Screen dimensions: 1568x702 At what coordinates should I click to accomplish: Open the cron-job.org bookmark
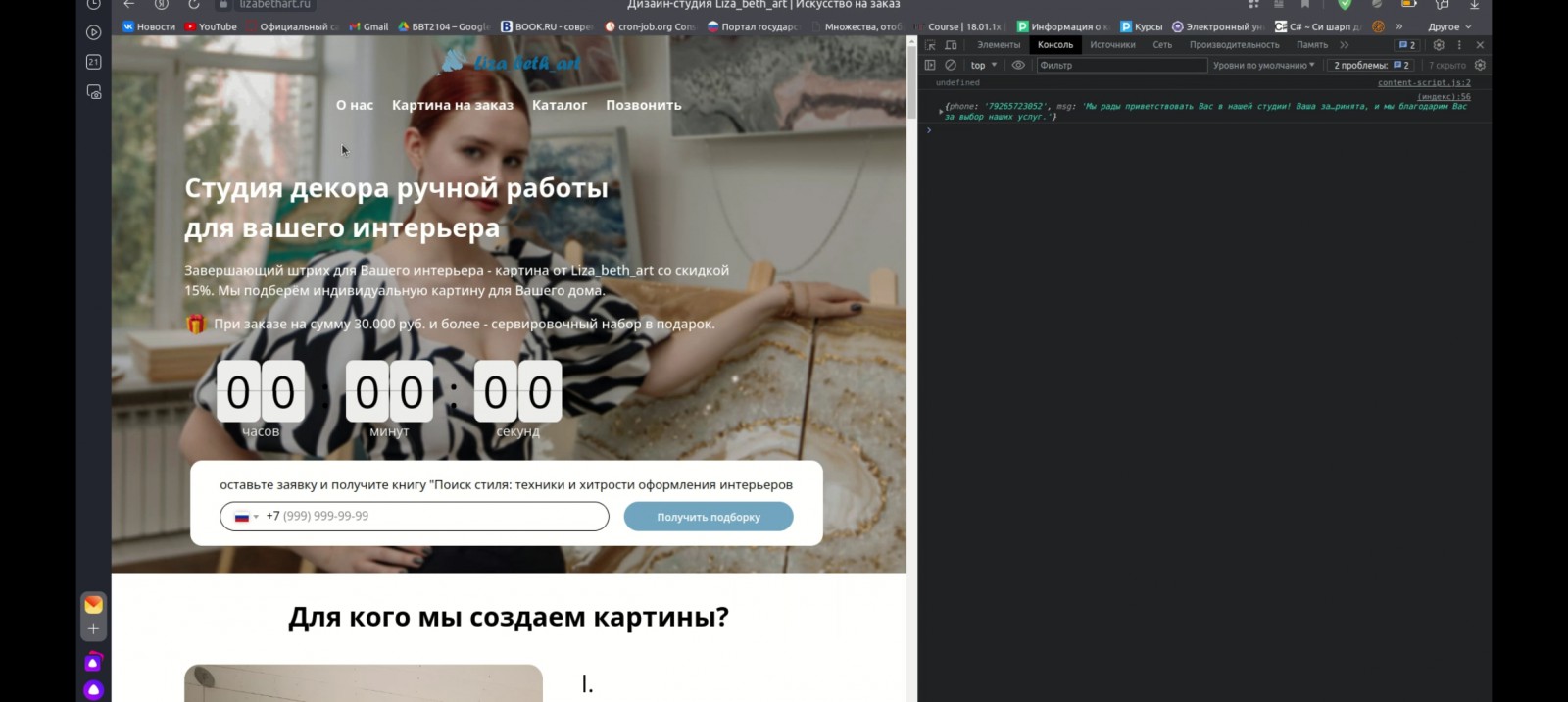pyautogui.click(x=650, y=26)
